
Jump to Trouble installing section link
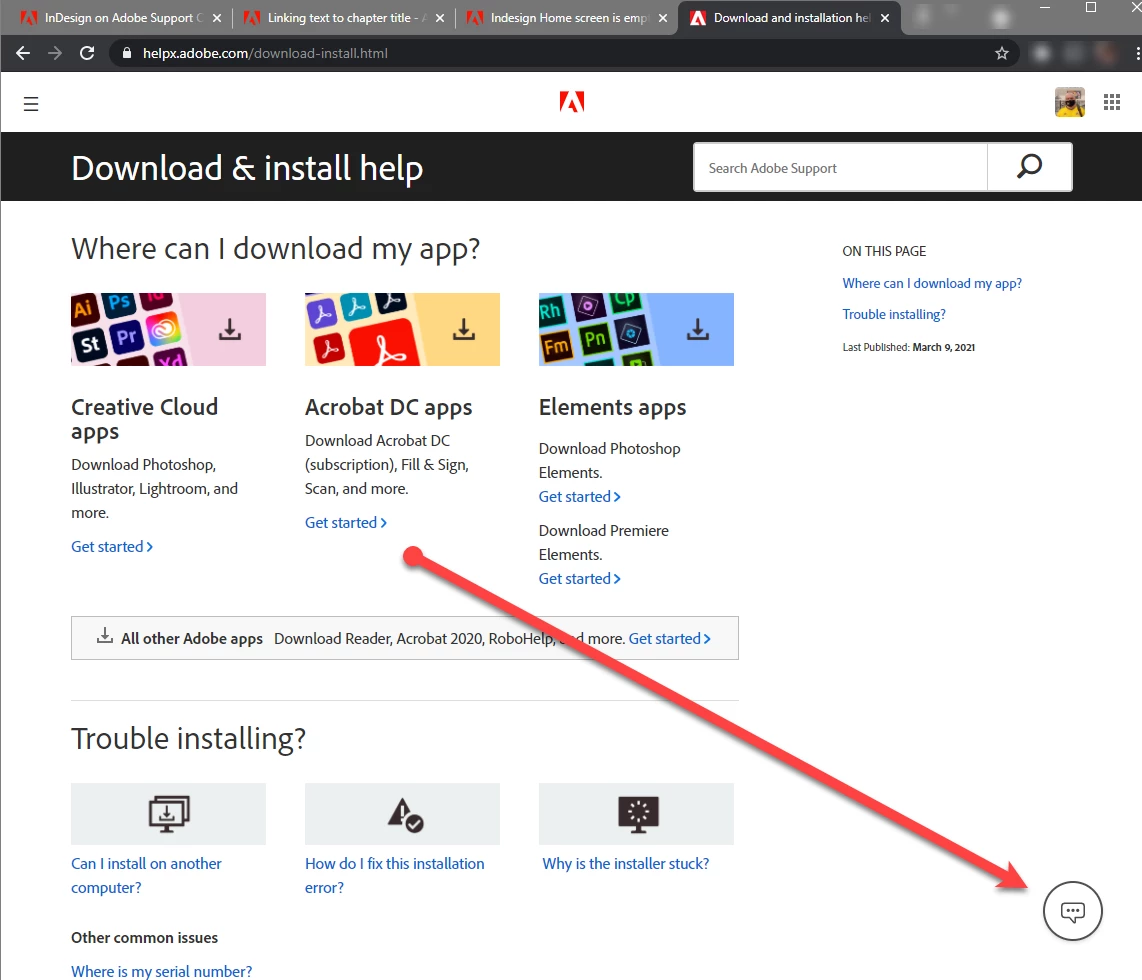(894, 315)
